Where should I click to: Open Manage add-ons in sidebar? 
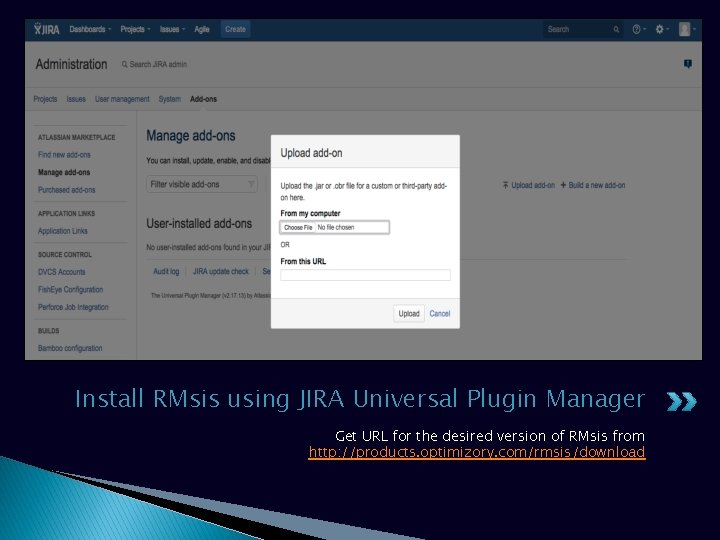[x=64, y=172]
